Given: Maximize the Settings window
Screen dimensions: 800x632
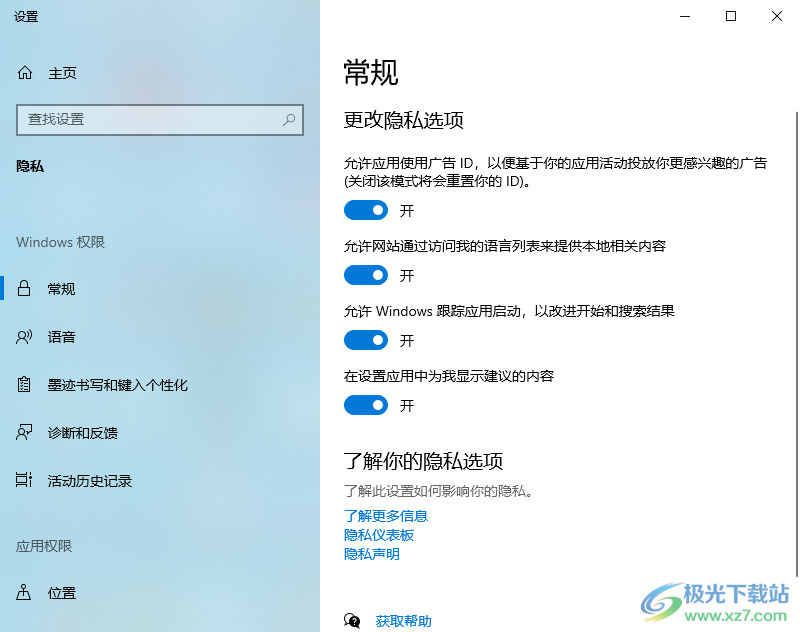Looking at the screenshot, I should point(731,16).
